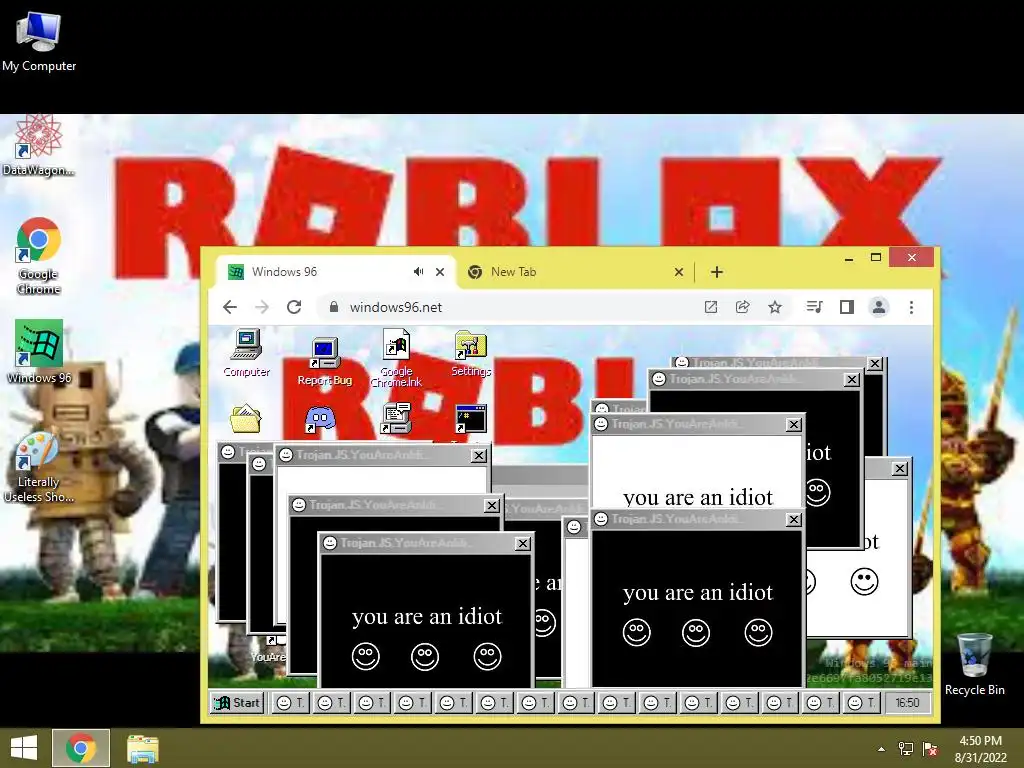Open File Explorer from taskbar
1024x768 pixels.
pos(142,748)
